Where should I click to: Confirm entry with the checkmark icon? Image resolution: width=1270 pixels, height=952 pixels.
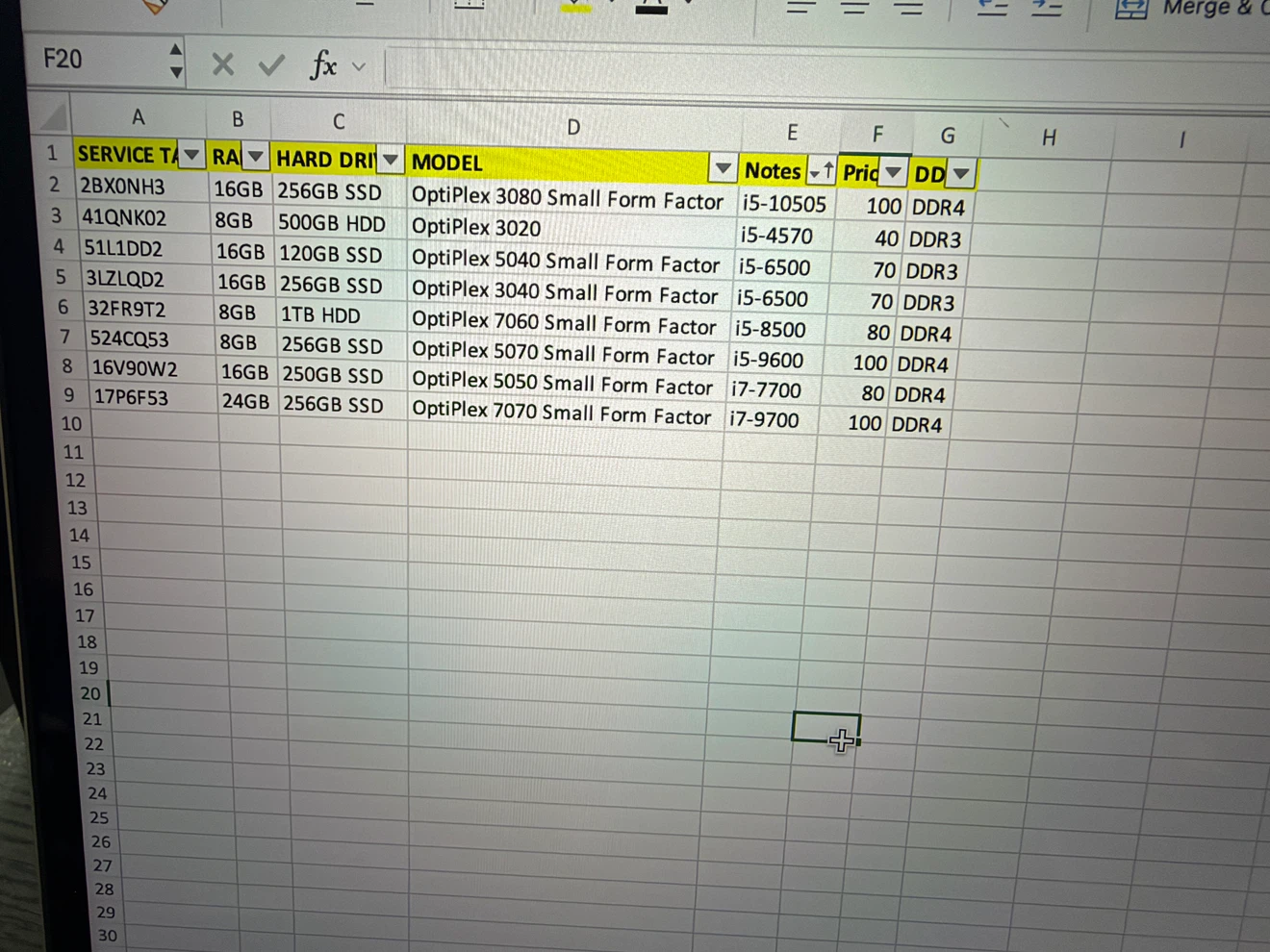pyautogui.click(x=271, y=65)
